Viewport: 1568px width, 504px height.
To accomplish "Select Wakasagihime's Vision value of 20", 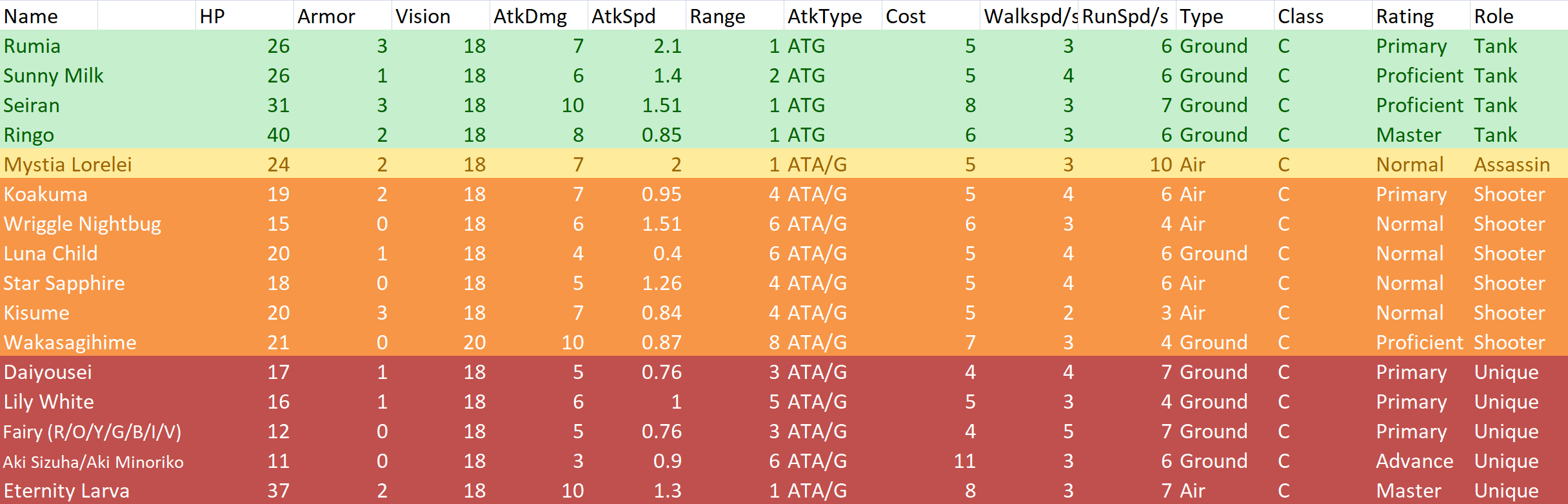I will pos(474,342).
